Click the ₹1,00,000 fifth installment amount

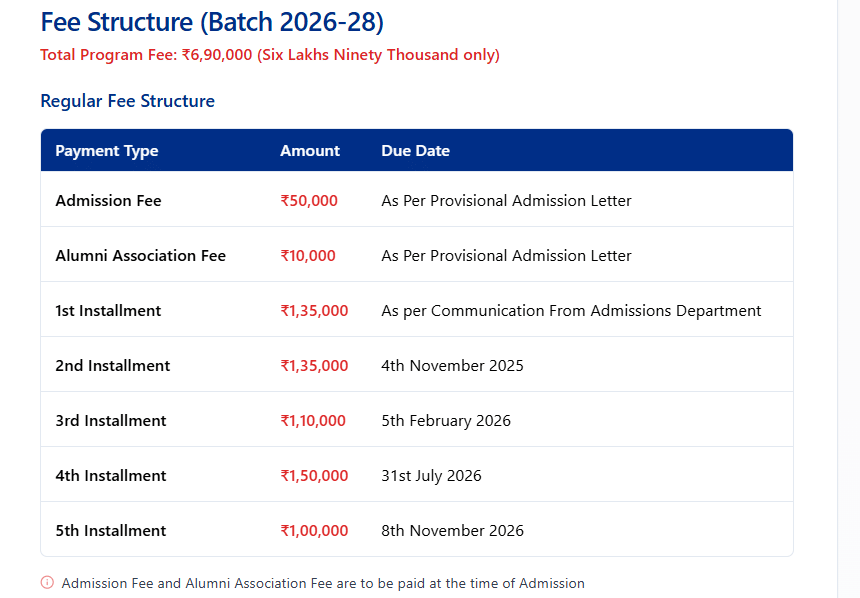pyautogui.click(x=314, y=531)
